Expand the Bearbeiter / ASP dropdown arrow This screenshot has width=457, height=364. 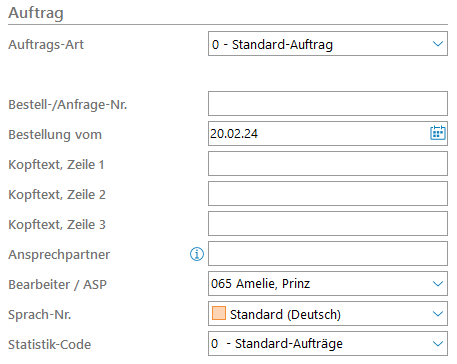pos(437,284)
